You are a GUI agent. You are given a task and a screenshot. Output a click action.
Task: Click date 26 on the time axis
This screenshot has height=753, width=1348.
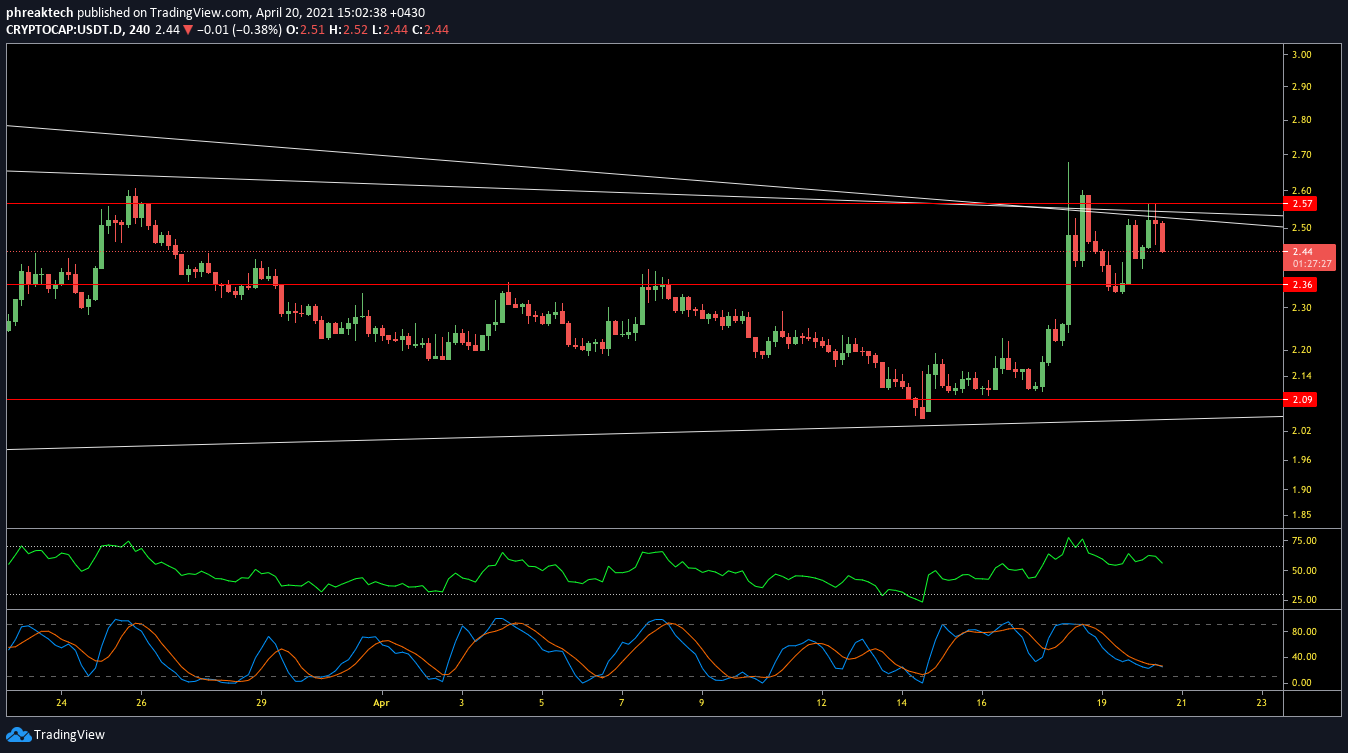(141, 703)
